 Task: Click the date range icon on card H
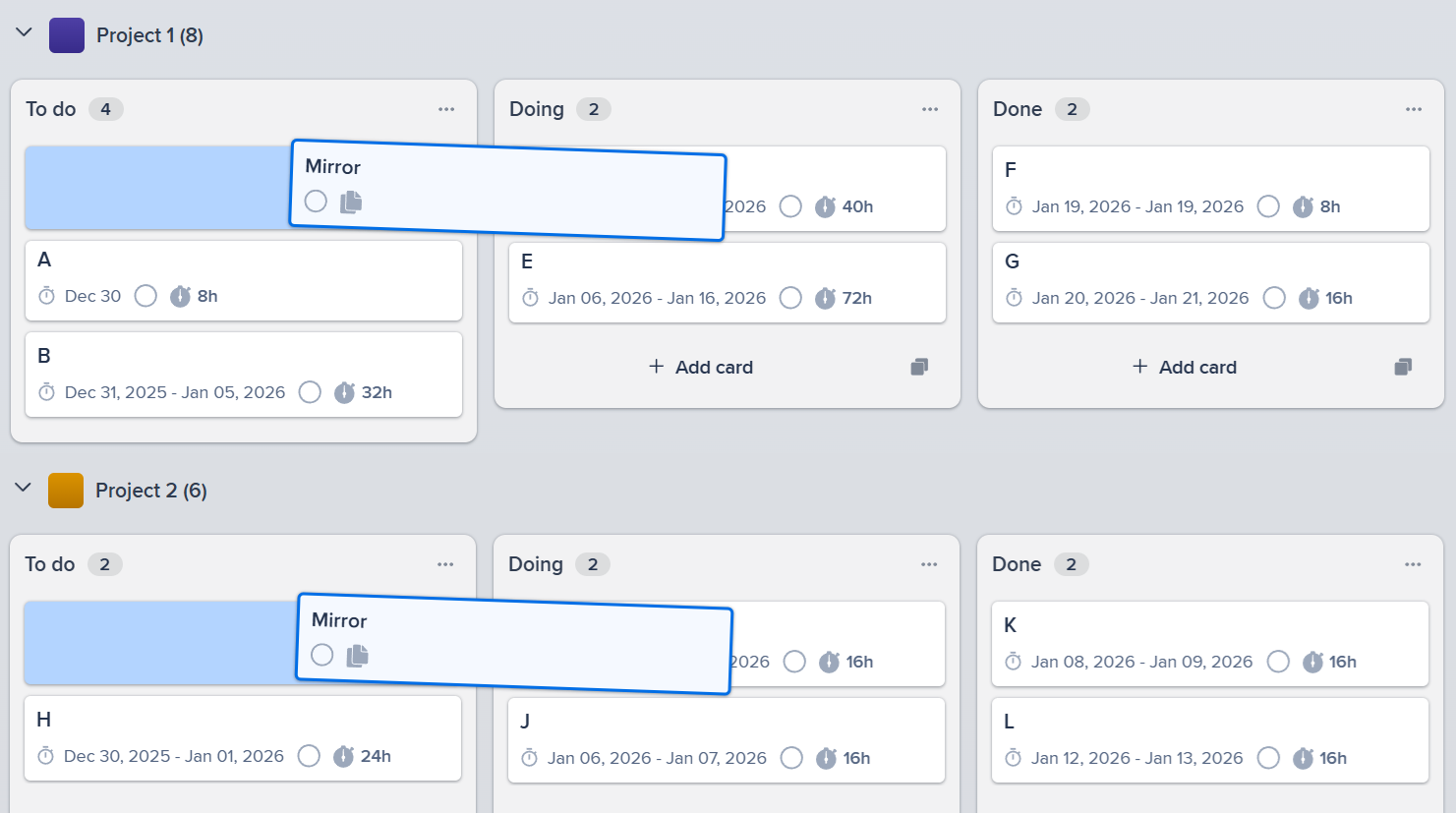click(x=45, y=757)
